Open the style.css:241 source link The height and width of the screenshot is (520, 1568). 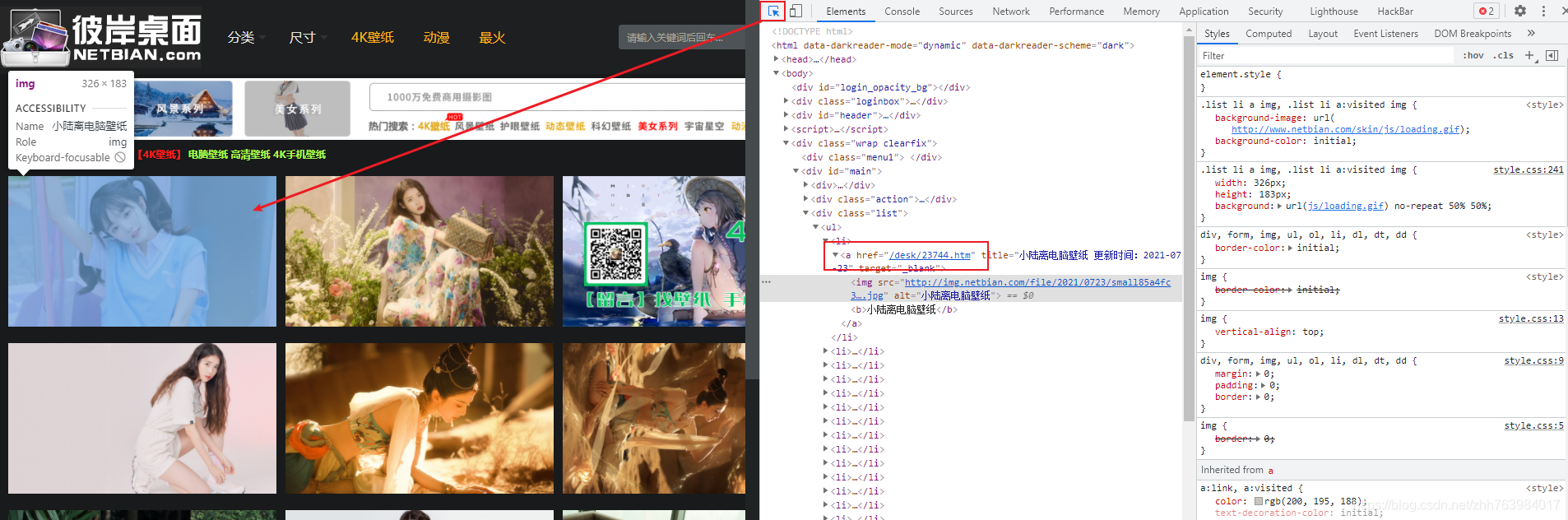pos(1529,169)
